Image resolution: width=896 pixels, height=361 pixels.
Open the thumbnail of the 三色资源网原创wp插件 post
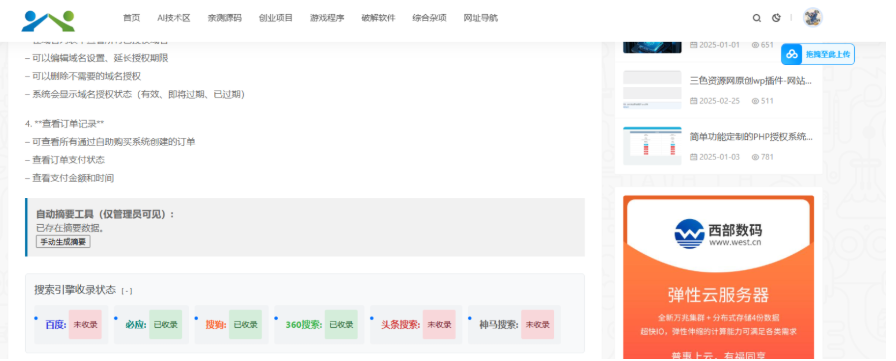coord(652,90)
